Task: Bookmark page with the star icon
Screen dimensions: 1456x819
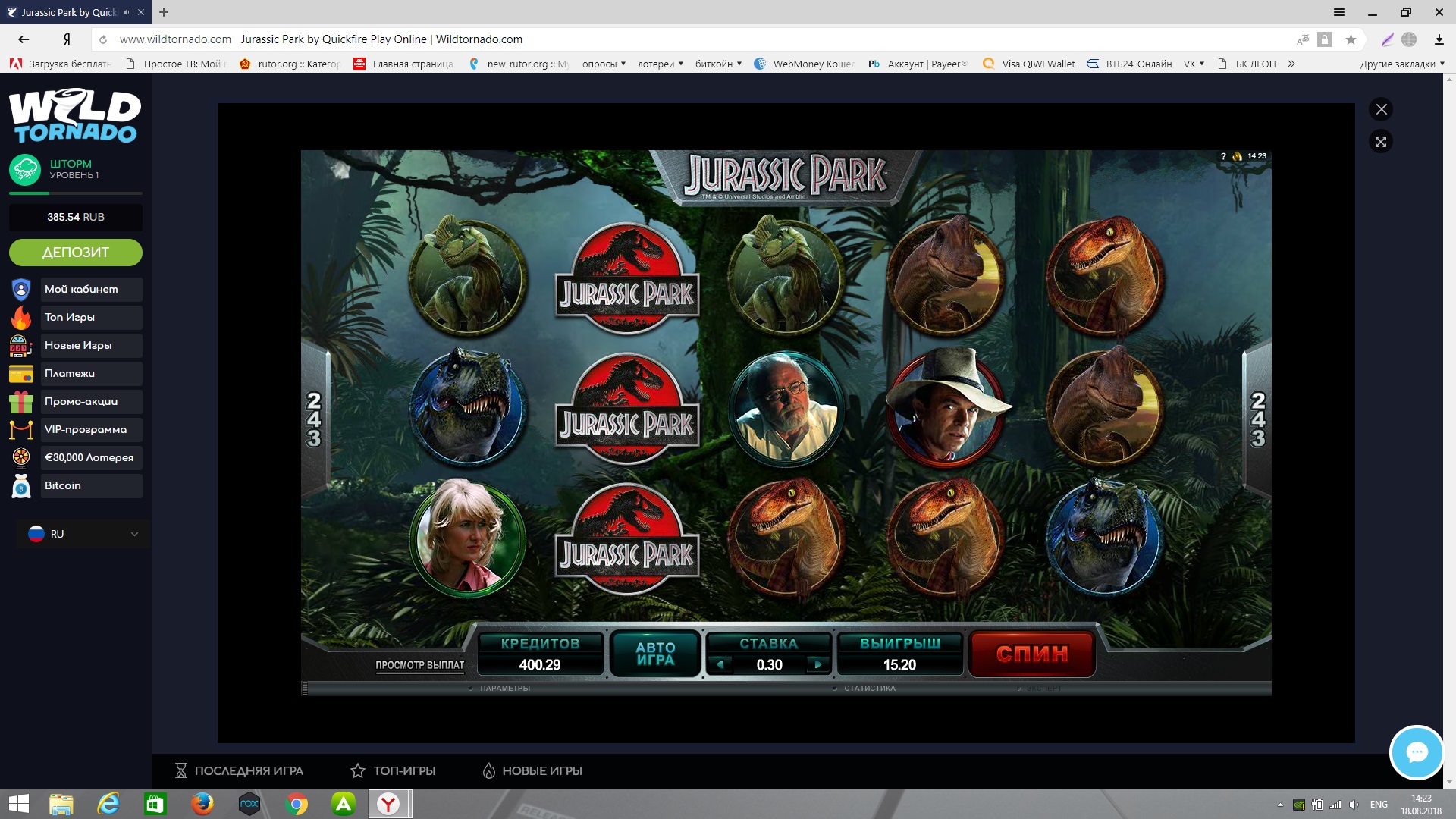Action: point(1351,39)
